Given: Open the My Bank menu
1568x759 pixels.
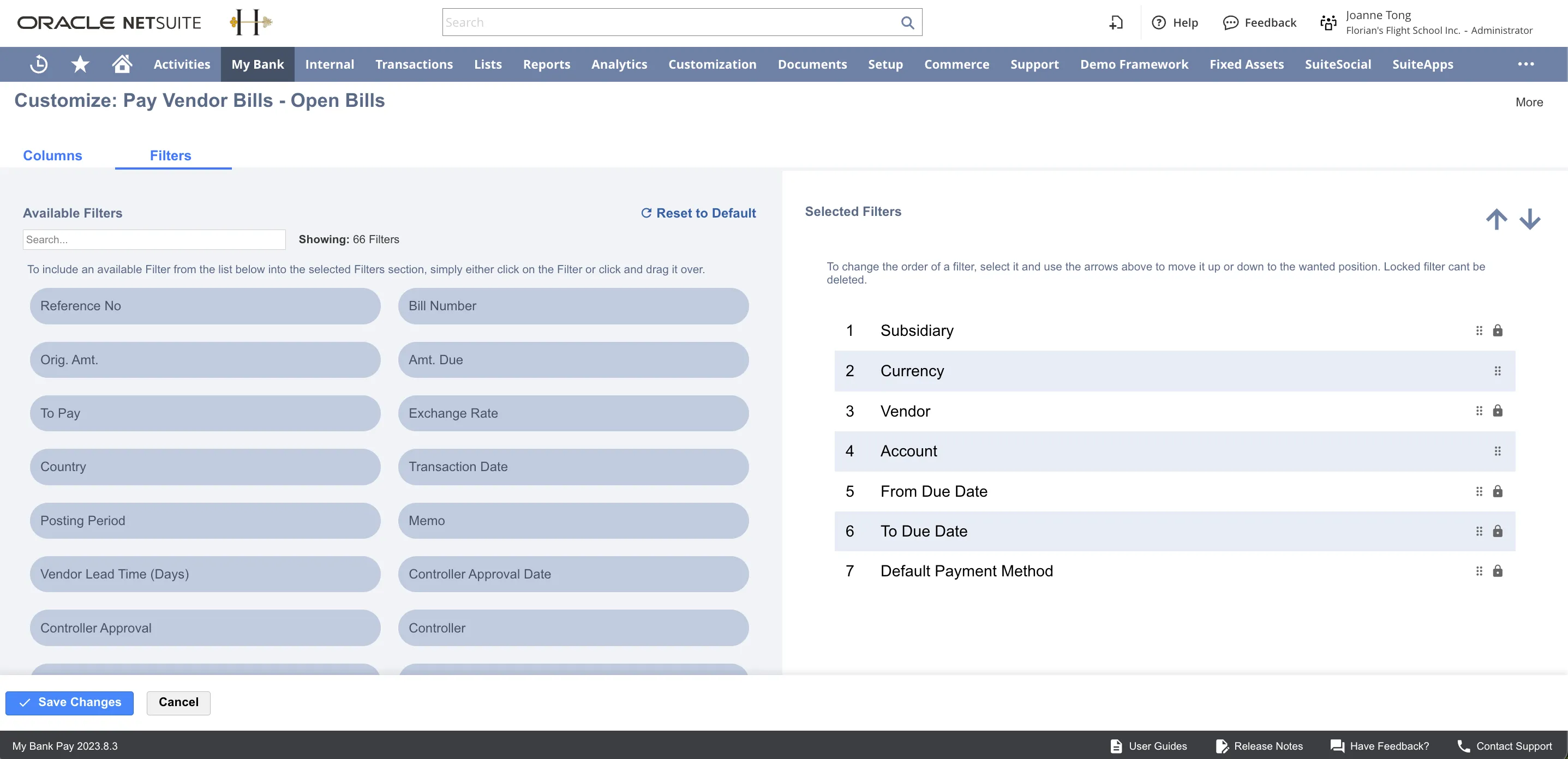Looking at the screenshot, I should click(258, 64).
